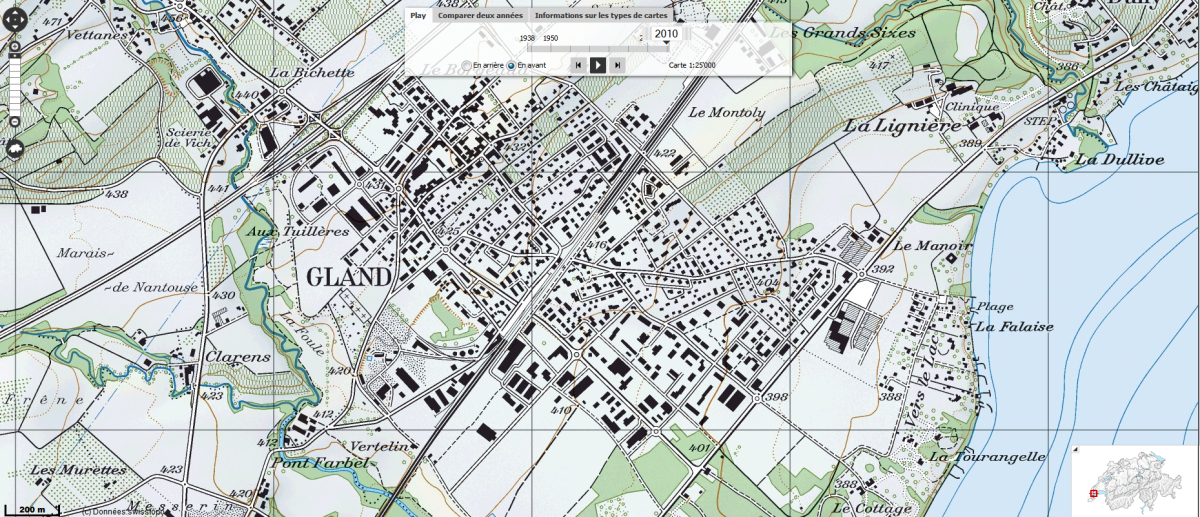Start the map time animation
Screen dimensions: 1200x517
coord(597,65)
